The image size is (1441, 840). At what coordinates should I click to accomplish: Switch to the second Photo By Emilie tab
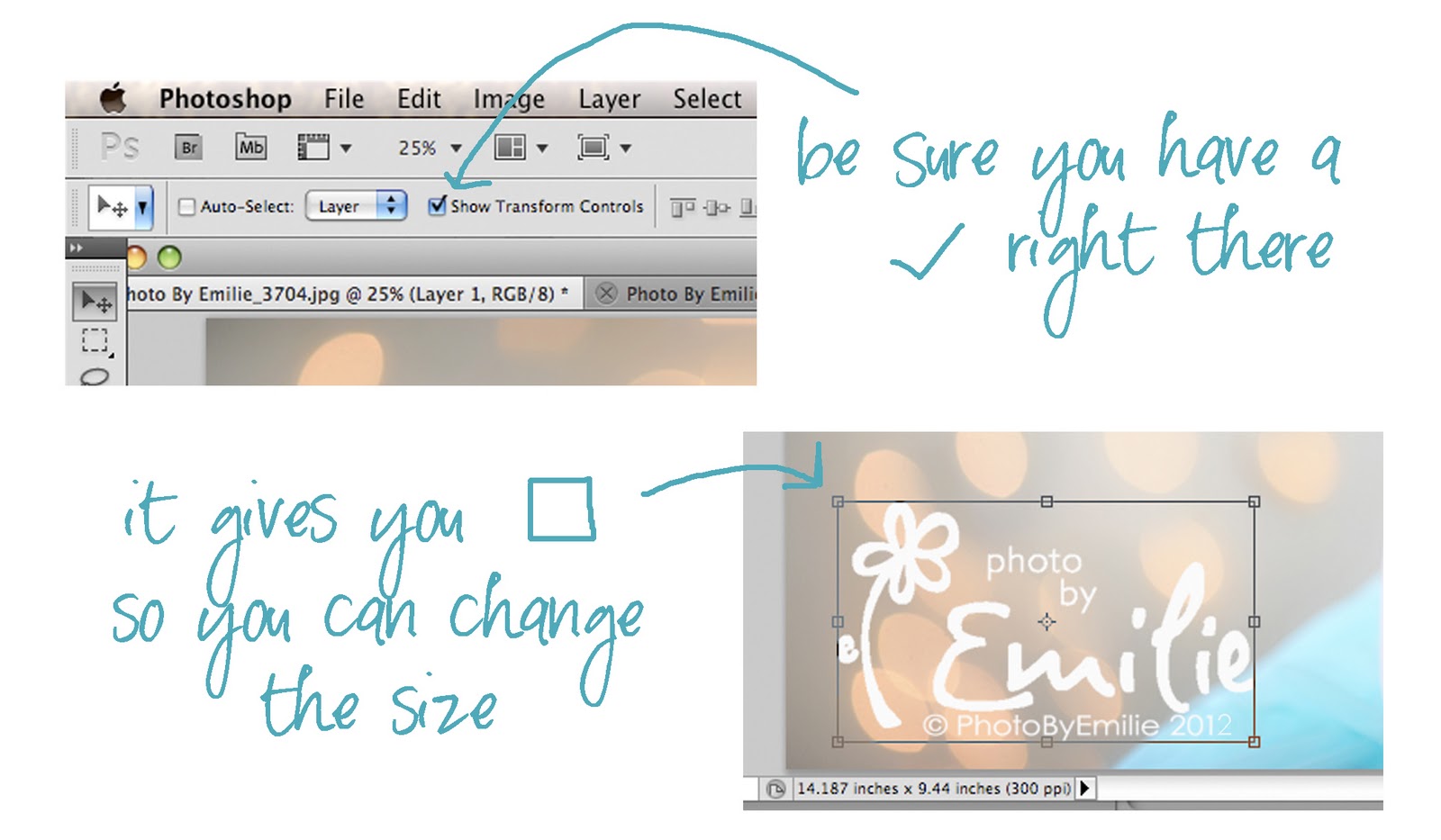tap(691, 294)
